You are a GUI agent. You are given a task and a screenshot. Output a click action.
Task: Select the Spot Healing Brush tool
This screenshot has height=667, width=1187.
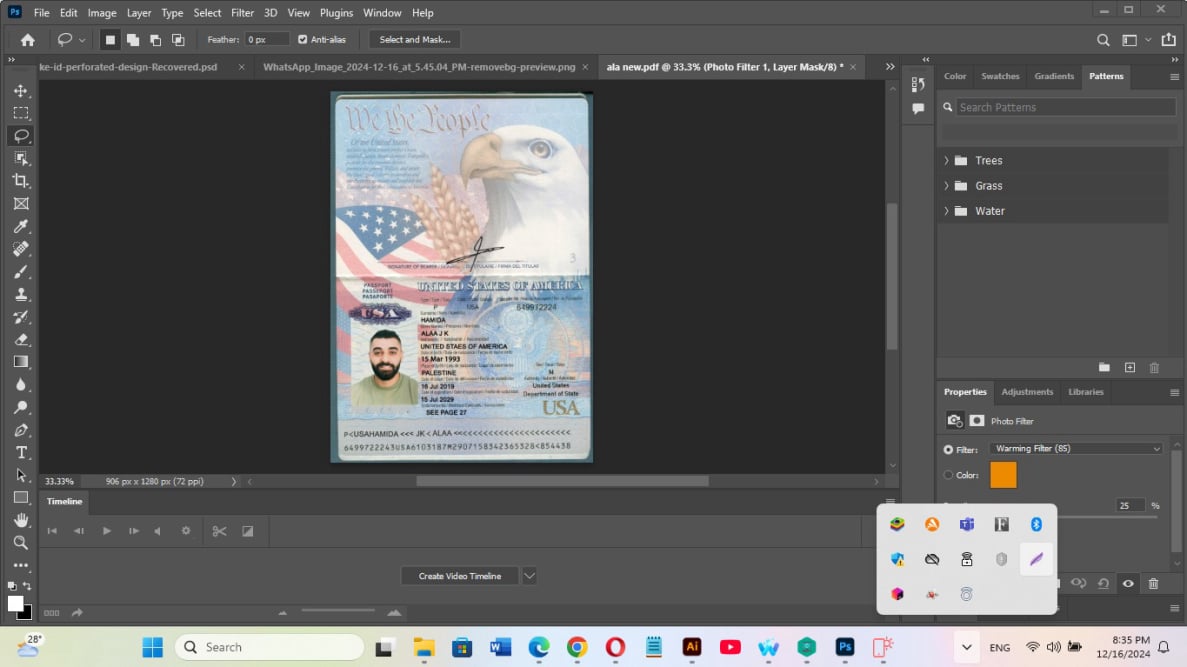(x=21, y=249)
